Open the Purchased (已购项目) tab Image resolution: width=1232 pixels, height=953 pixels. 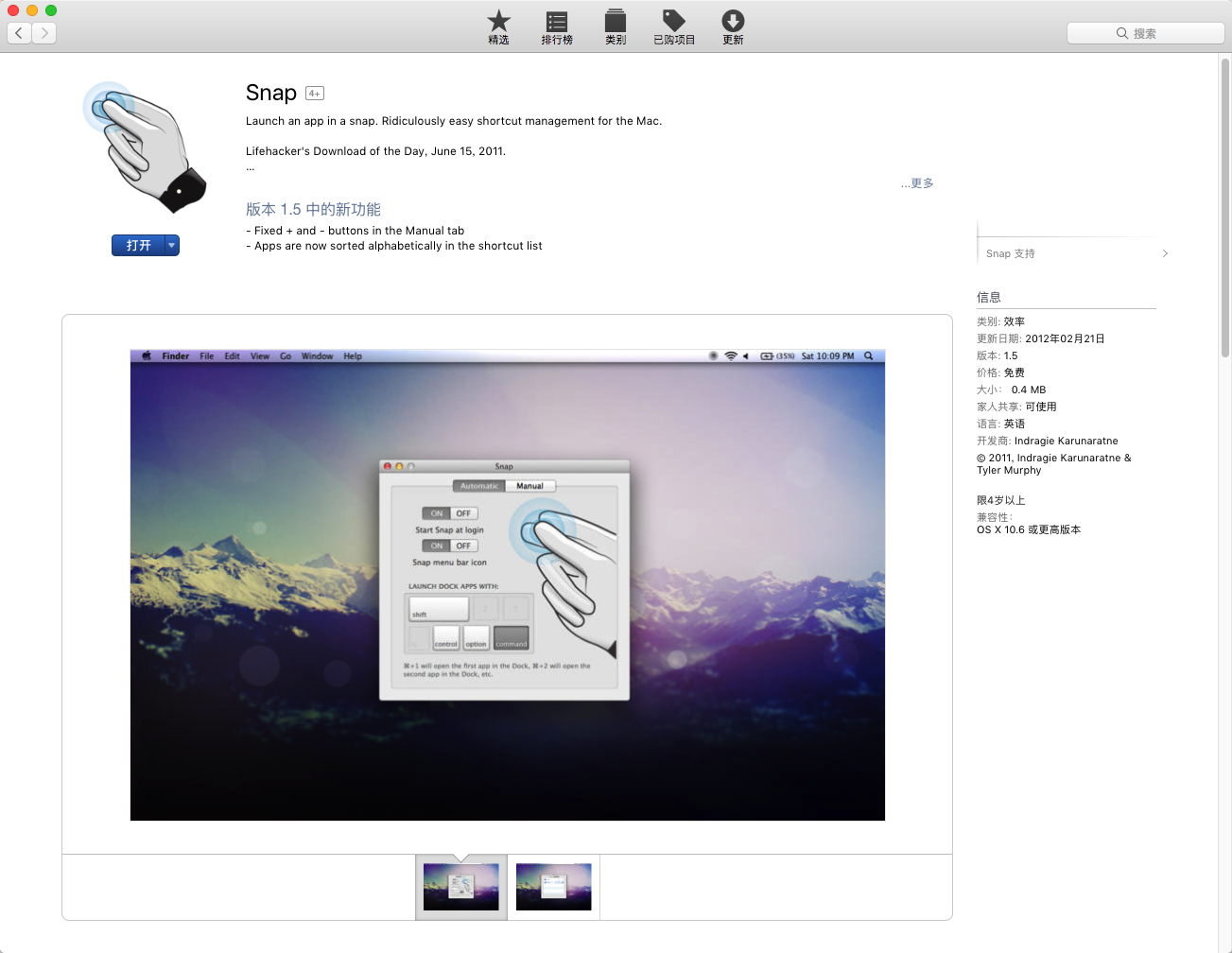pyautogui.click(x=674, y=26)
